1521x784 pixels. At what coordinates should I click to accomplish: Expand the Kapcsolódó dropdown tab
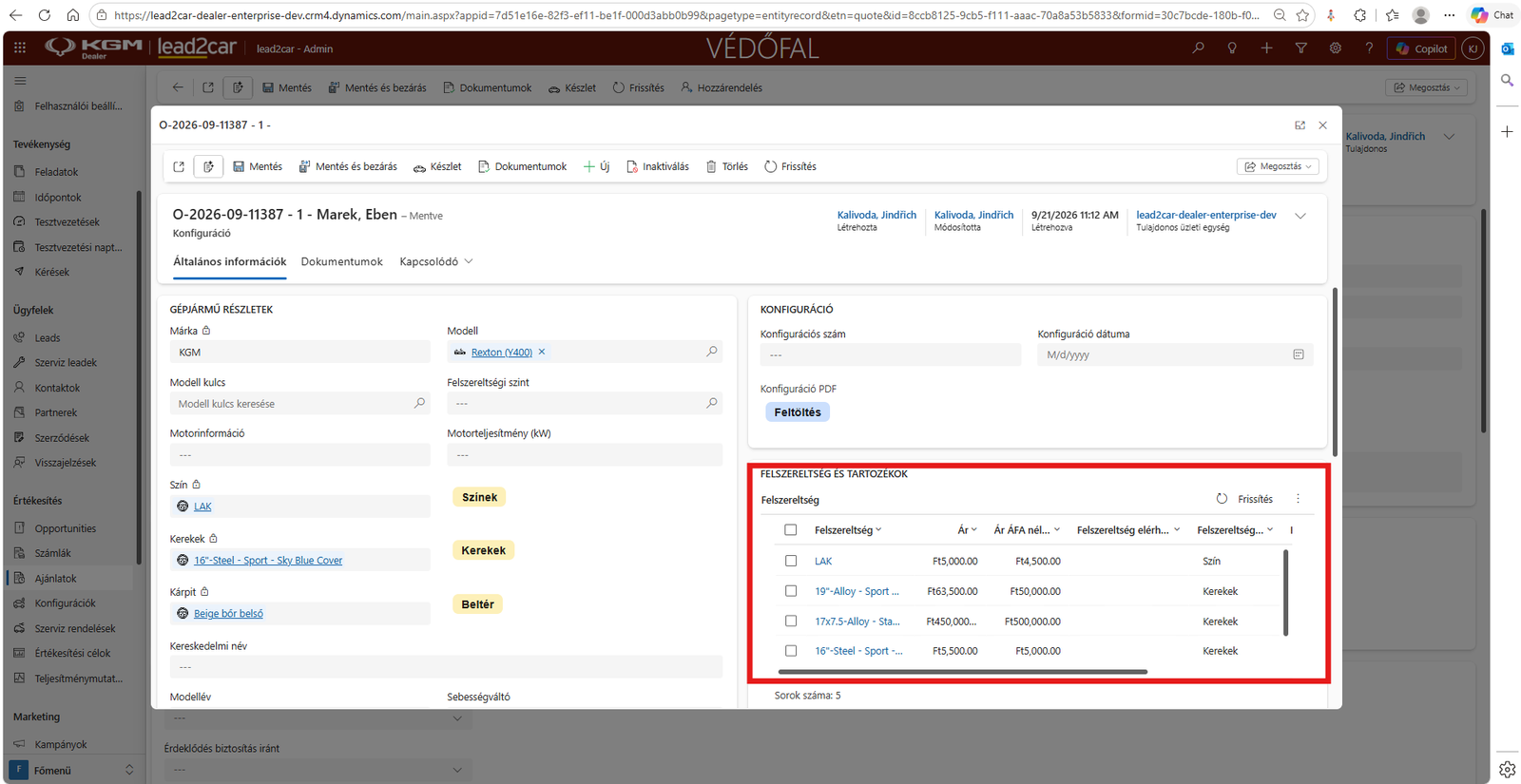pyautogui.click(x=436, y=261)
